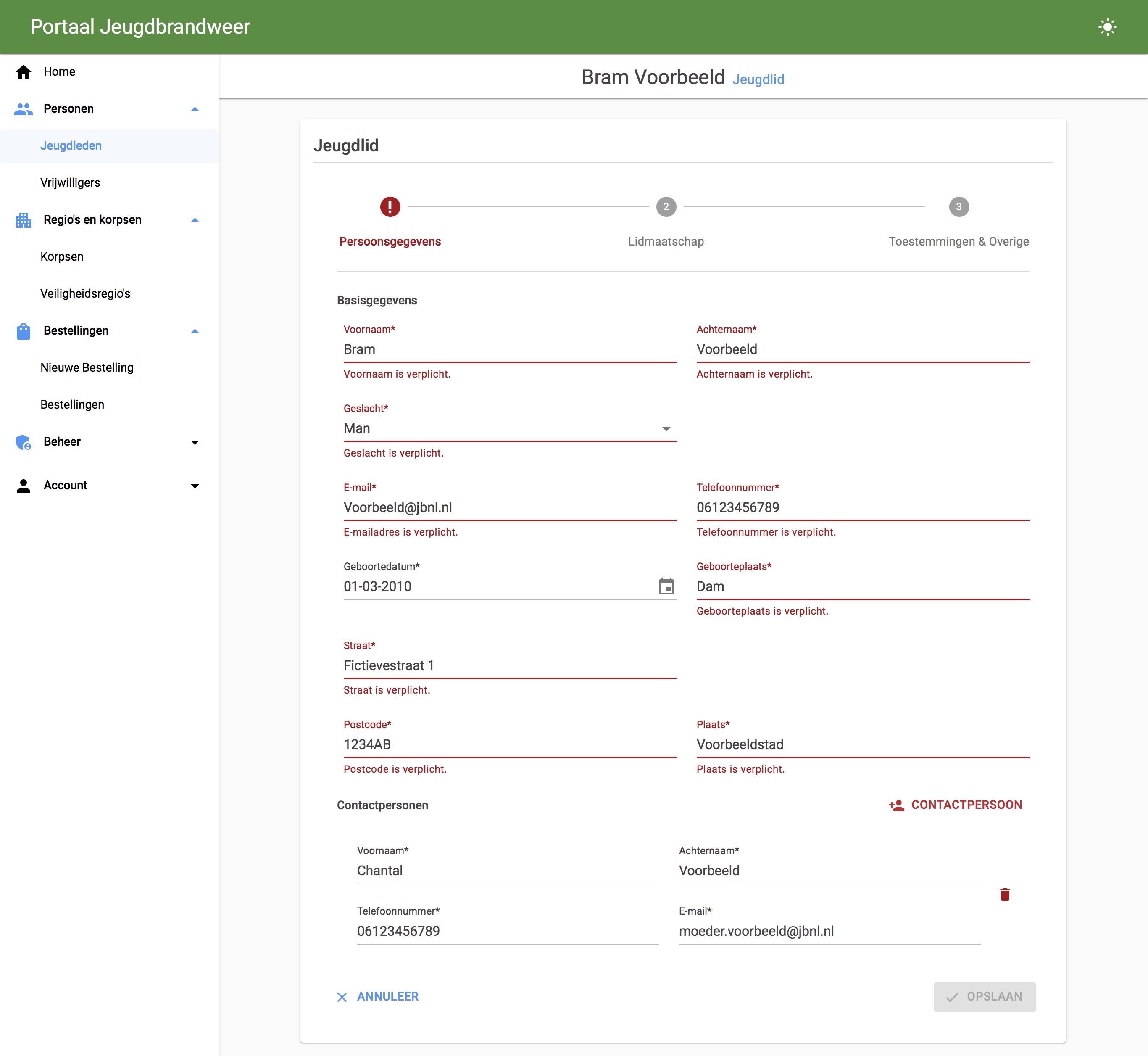Toggle the light/dark theme sun icon
1148x1056 pixels.
coord(1107,27)
